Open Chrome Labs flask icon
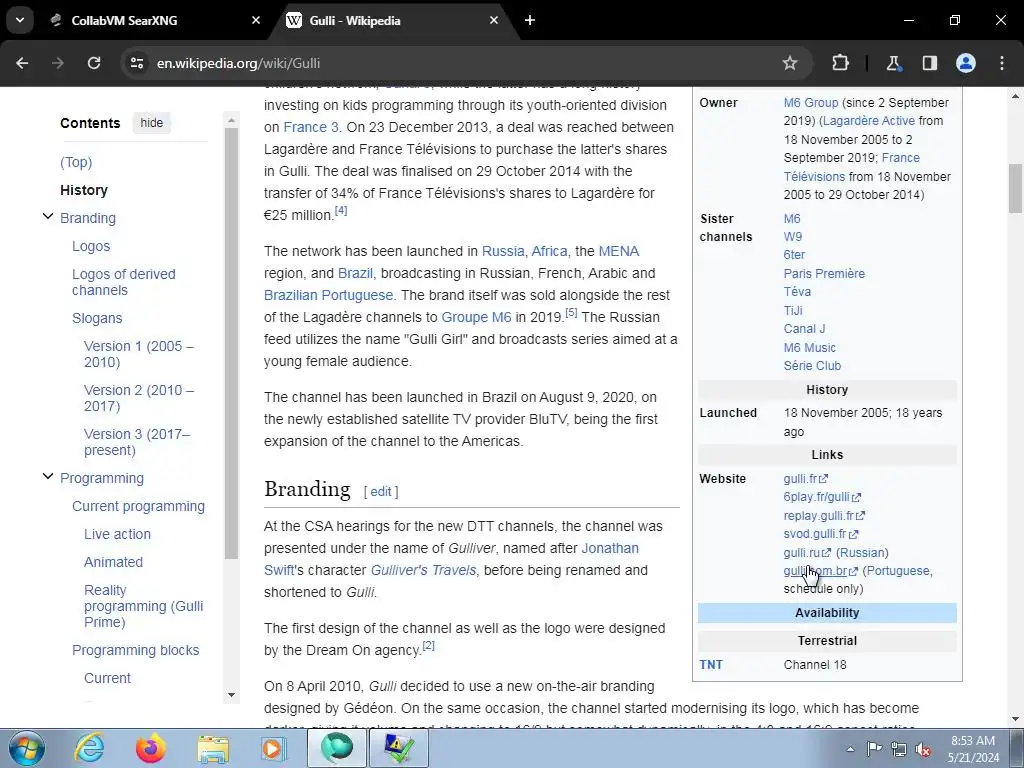Image resolution: width=1024 pixels, height=768 pixels. point(893,63)
